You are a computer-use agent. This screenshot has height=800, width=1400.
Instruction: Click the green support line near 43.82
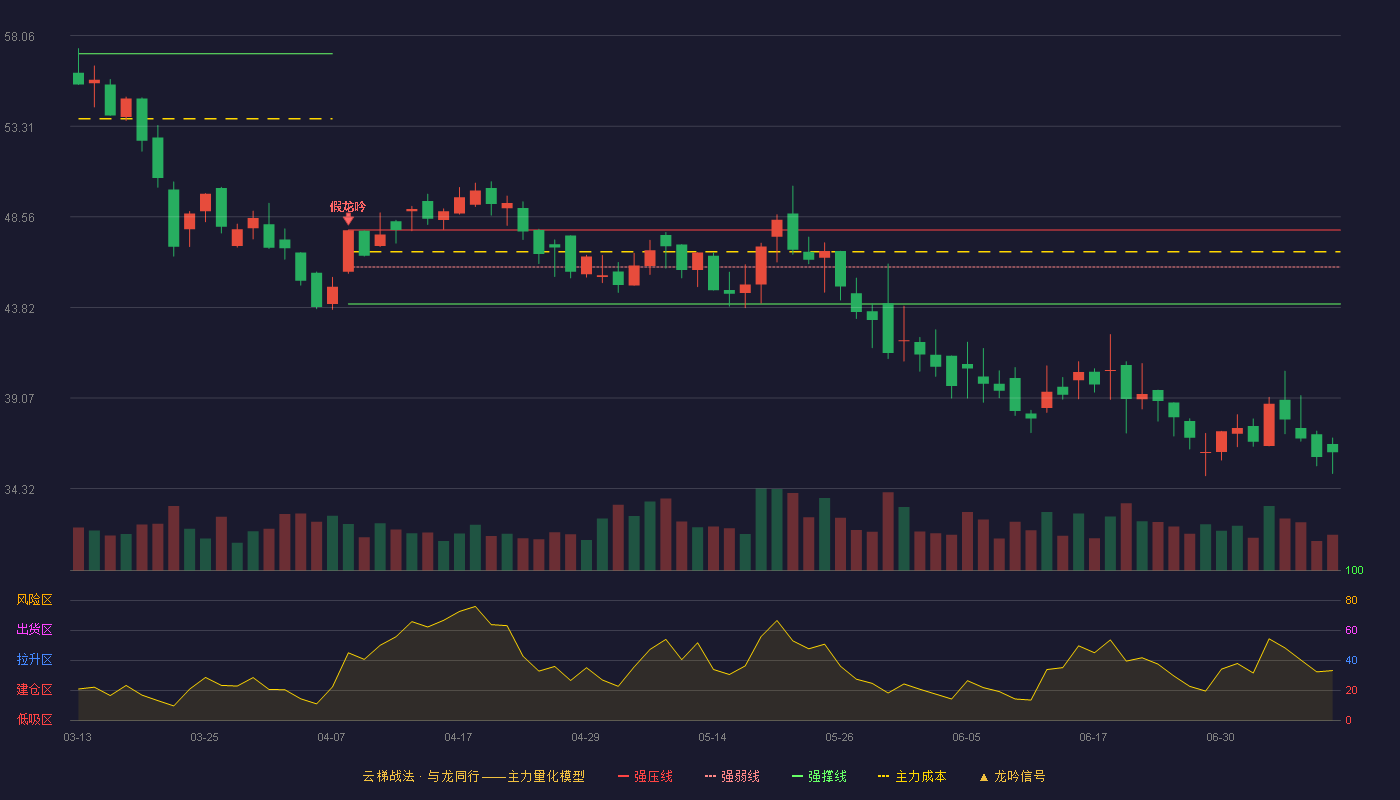(x=843, y=304)
